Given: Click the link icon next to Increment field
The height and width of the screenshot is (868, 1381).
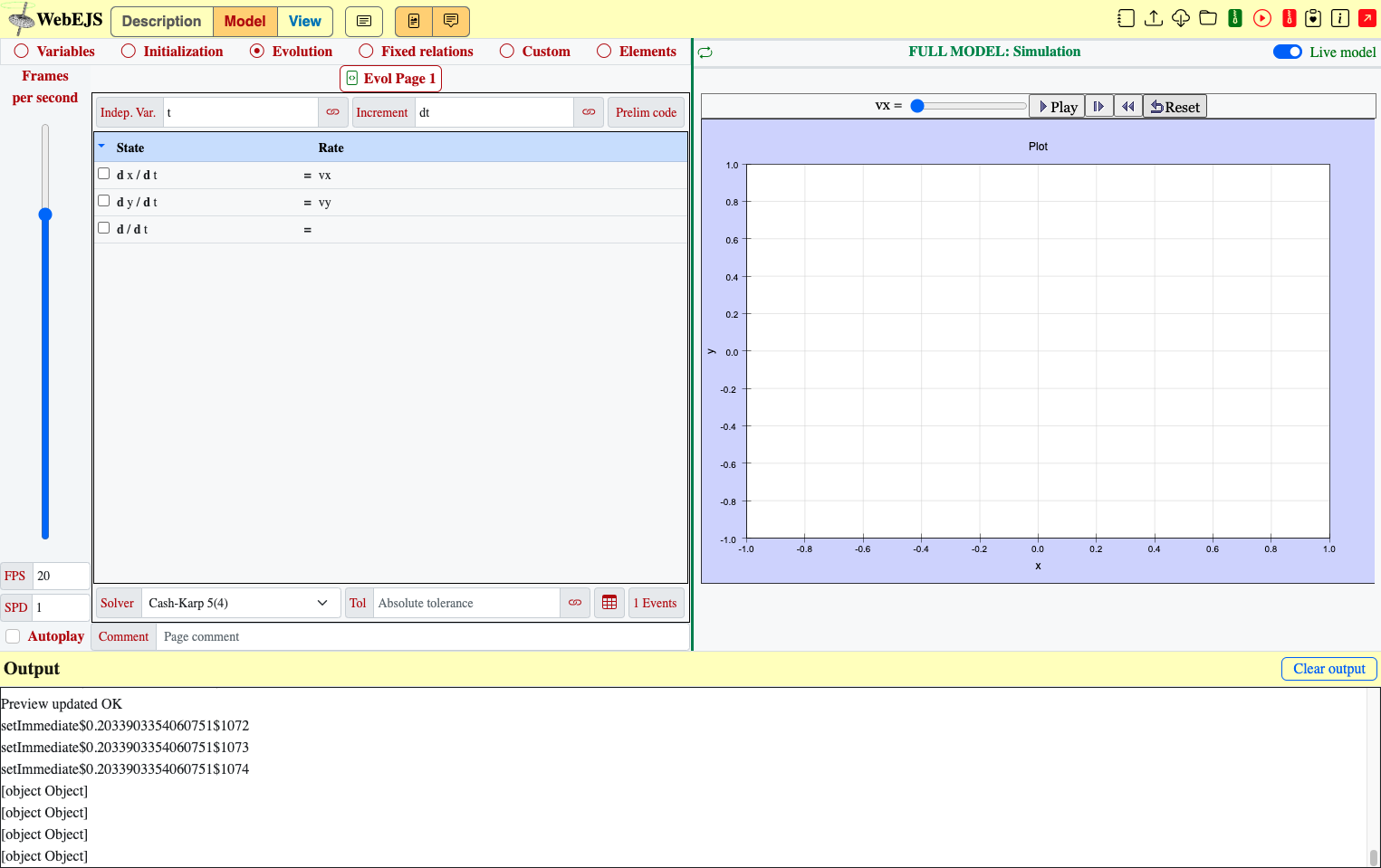Looking at the screenshot, I should (x=589, y=112).
